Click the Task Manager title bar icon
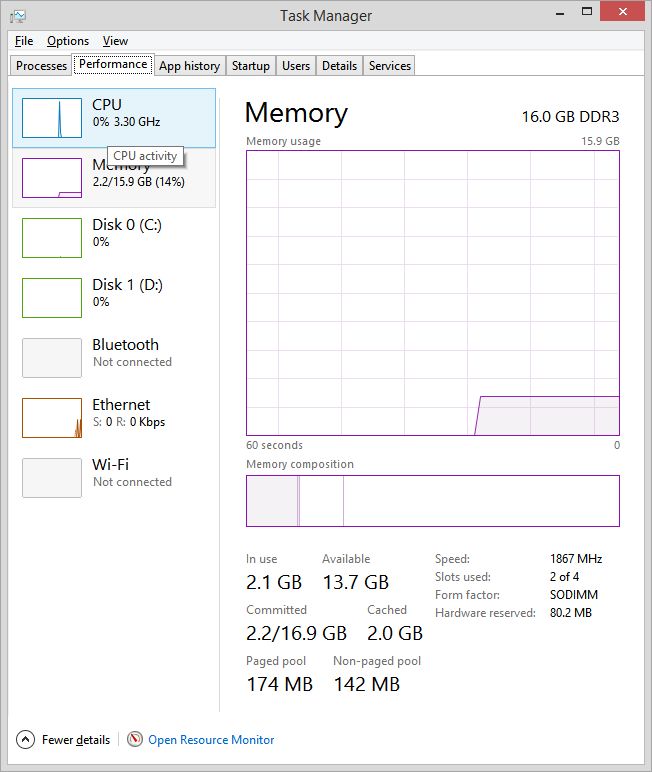This screenshot has height=772, width=652. pyautogui.click(x=19, y=16)
